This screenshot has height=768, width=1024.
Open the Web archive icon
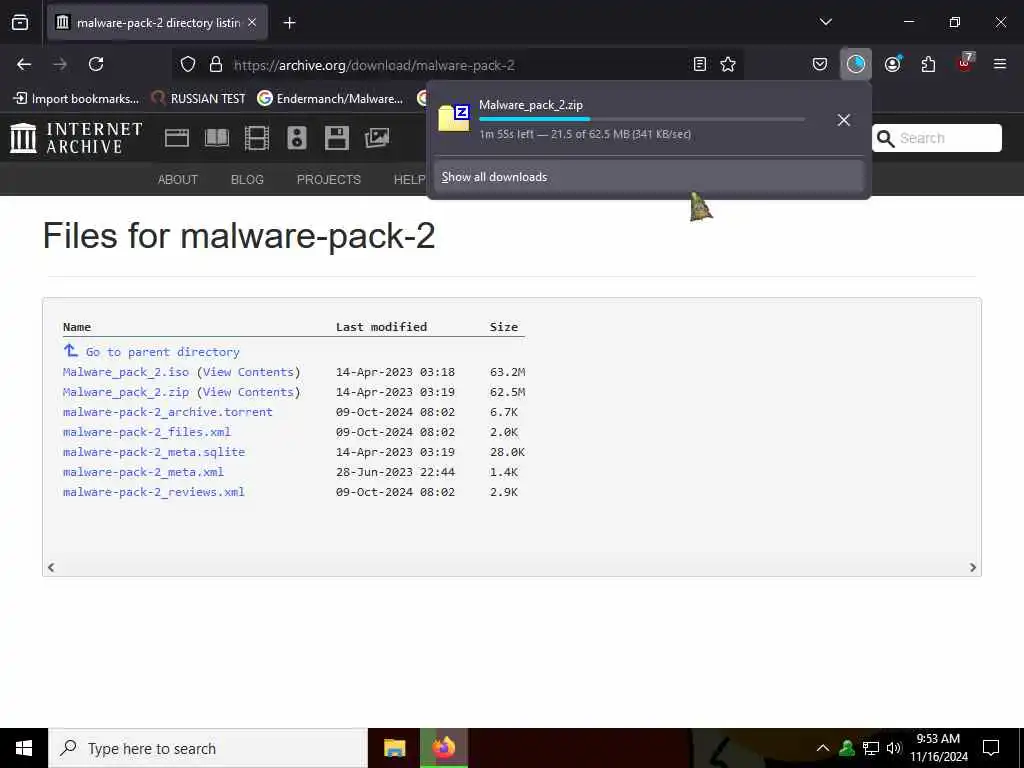point(176,138)
